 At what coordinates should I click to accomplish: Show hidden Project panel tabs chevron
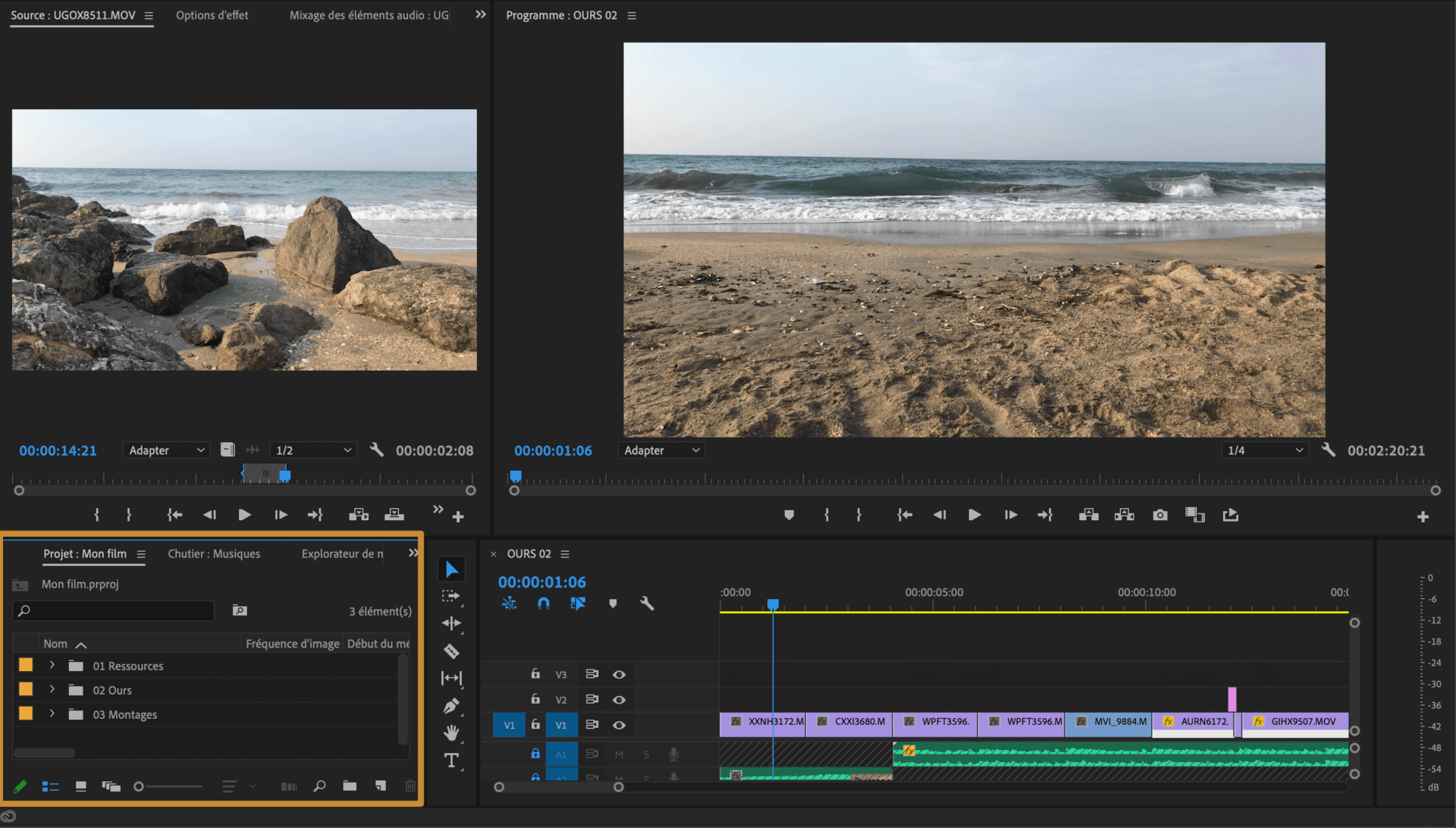(413, 553)
